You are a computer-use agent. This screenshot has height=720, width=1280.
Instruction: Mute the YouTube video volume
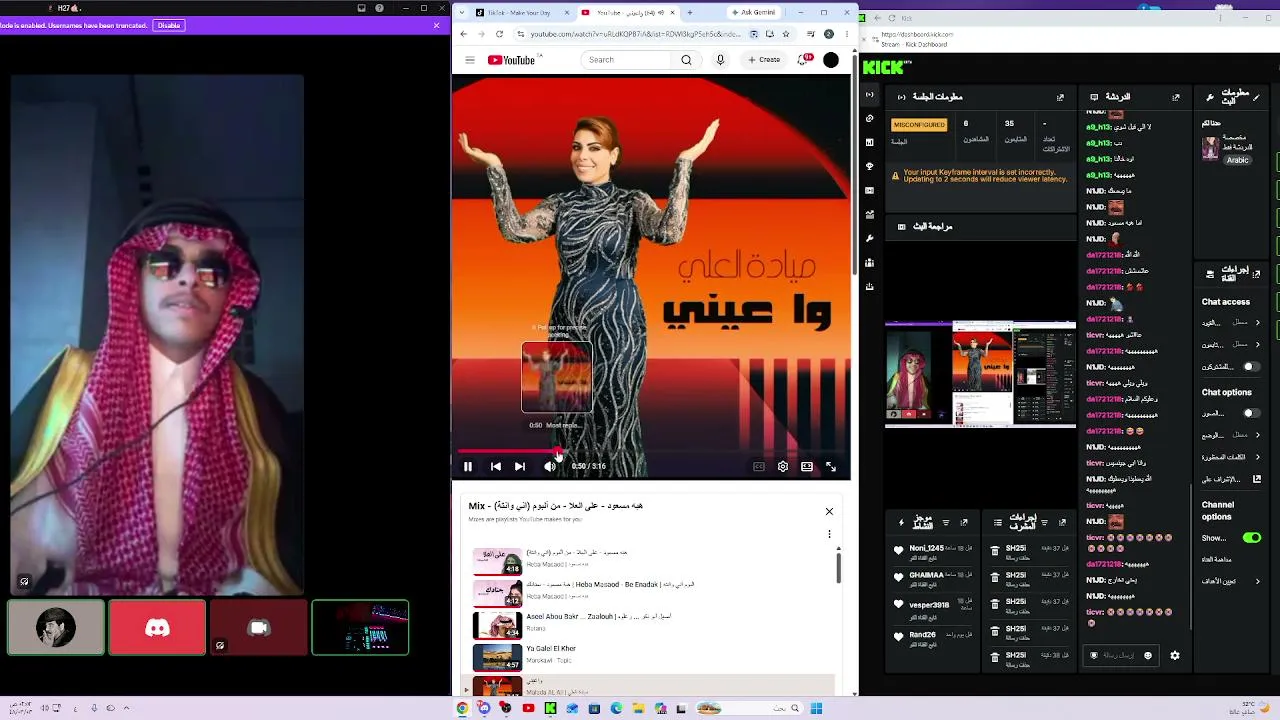549,466
